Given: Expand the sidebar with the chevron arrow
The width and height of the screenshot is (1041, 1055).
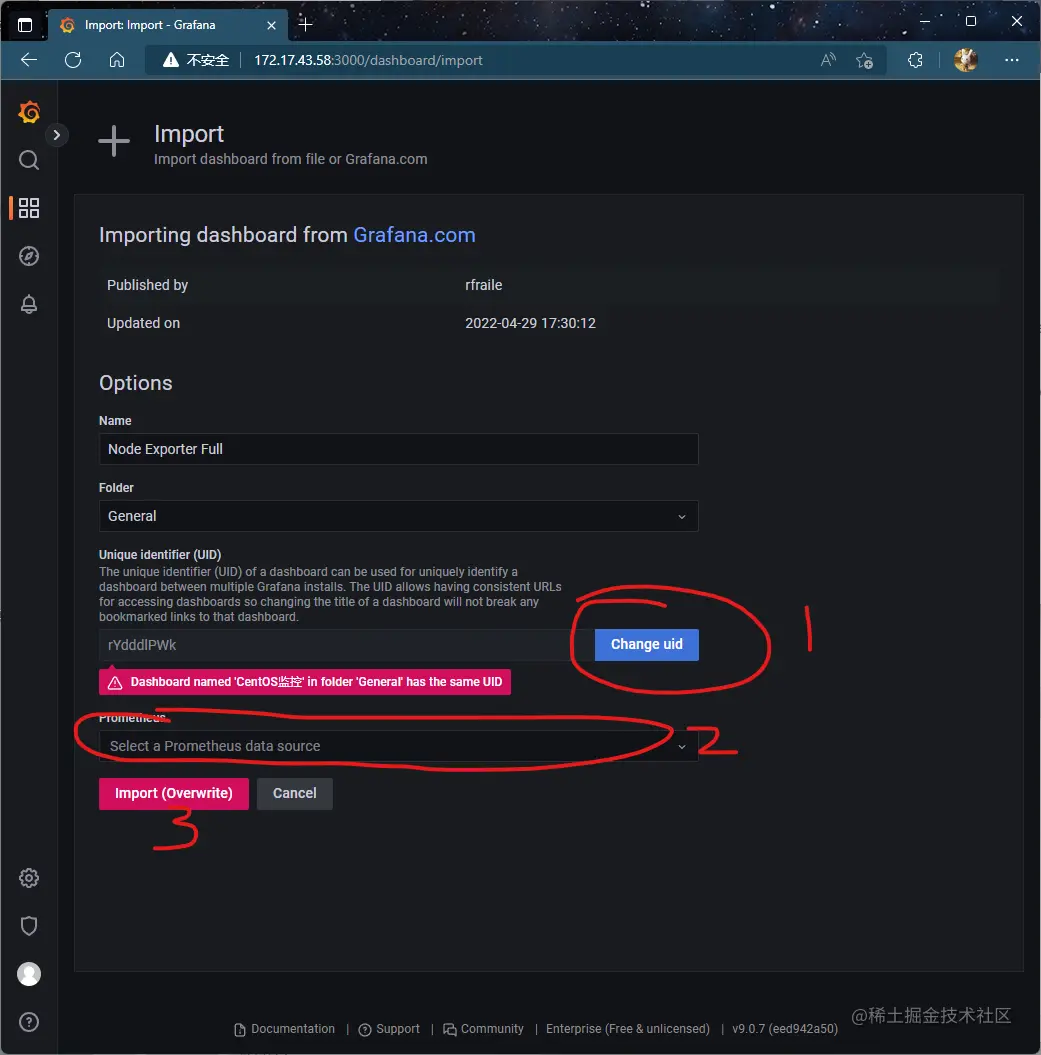Looking at the screenshot, I should (57, 135).
